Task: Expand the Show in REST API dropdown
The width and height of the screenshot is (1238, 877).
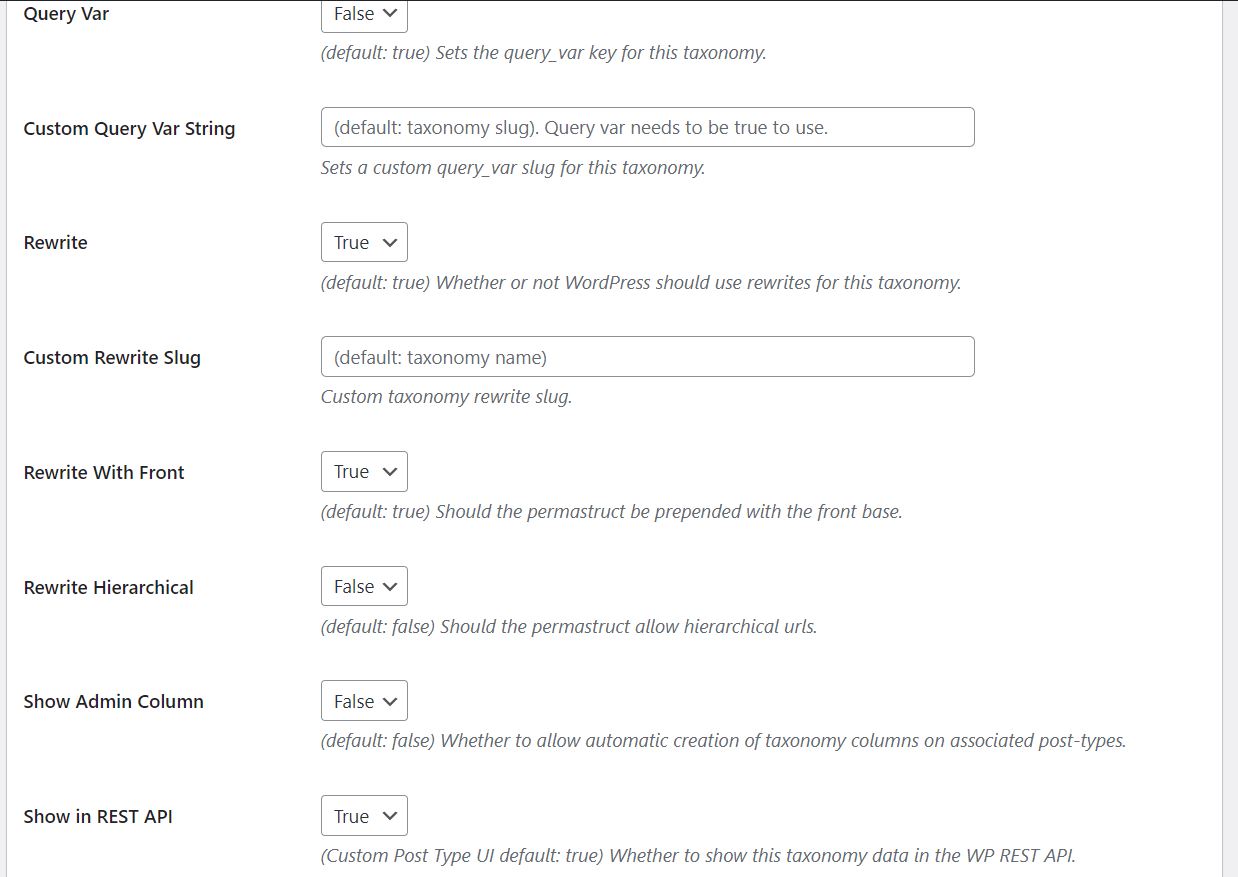Action: (364, 817)
